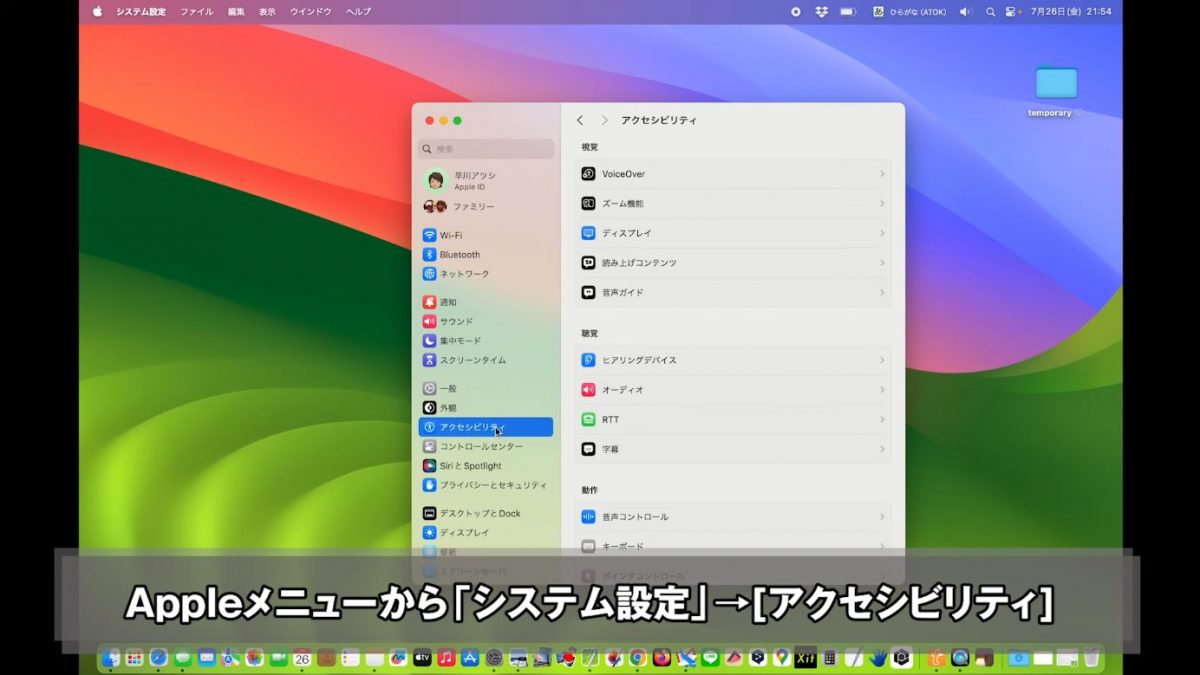Expand the 音声コントロール row chevron
1200x675 pixels.
[882, 517]
